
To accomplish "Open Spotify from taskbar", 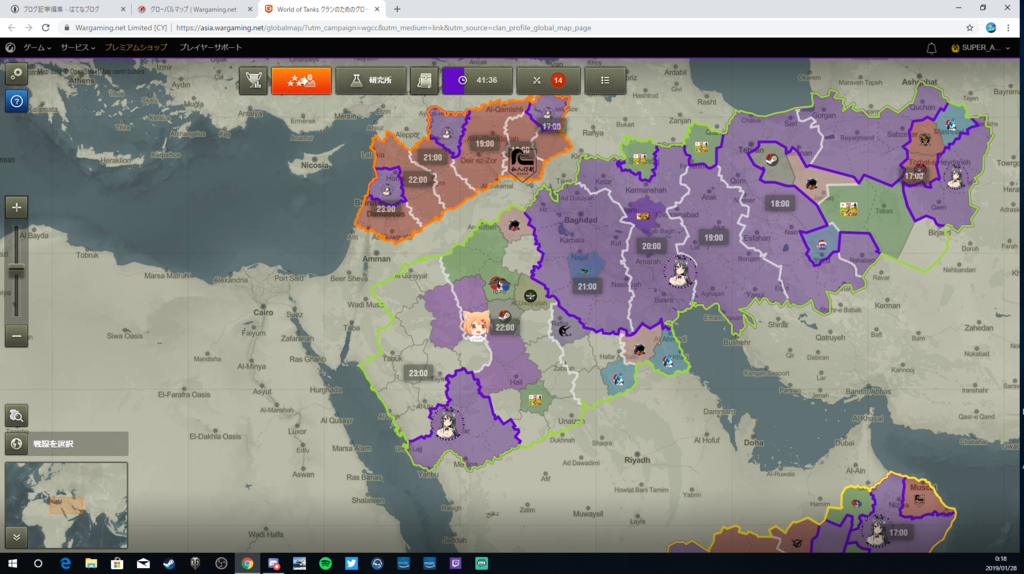I will (325, 564).
